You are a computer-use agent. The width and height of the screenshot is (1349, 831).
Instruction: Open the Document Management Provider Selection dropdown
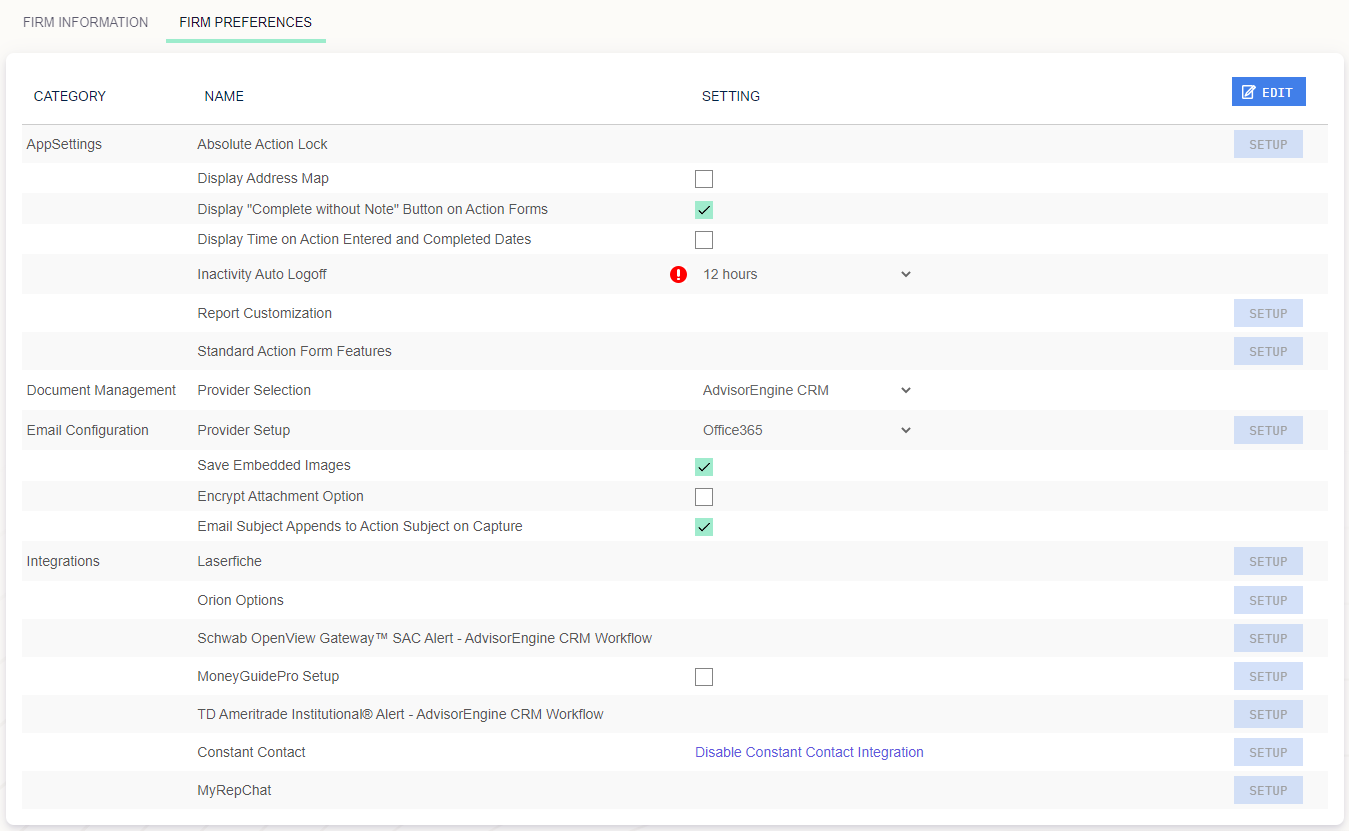pyautogui.click(x=807, y=390)
